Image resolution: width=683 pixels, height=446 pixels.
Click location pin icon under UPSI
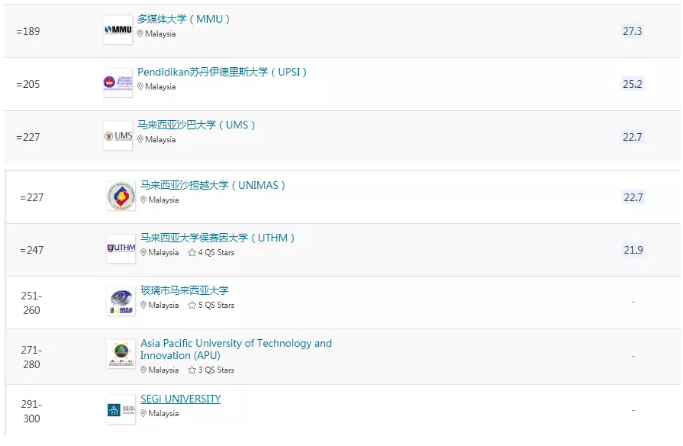pyautogui.click(x=140, y=86)
